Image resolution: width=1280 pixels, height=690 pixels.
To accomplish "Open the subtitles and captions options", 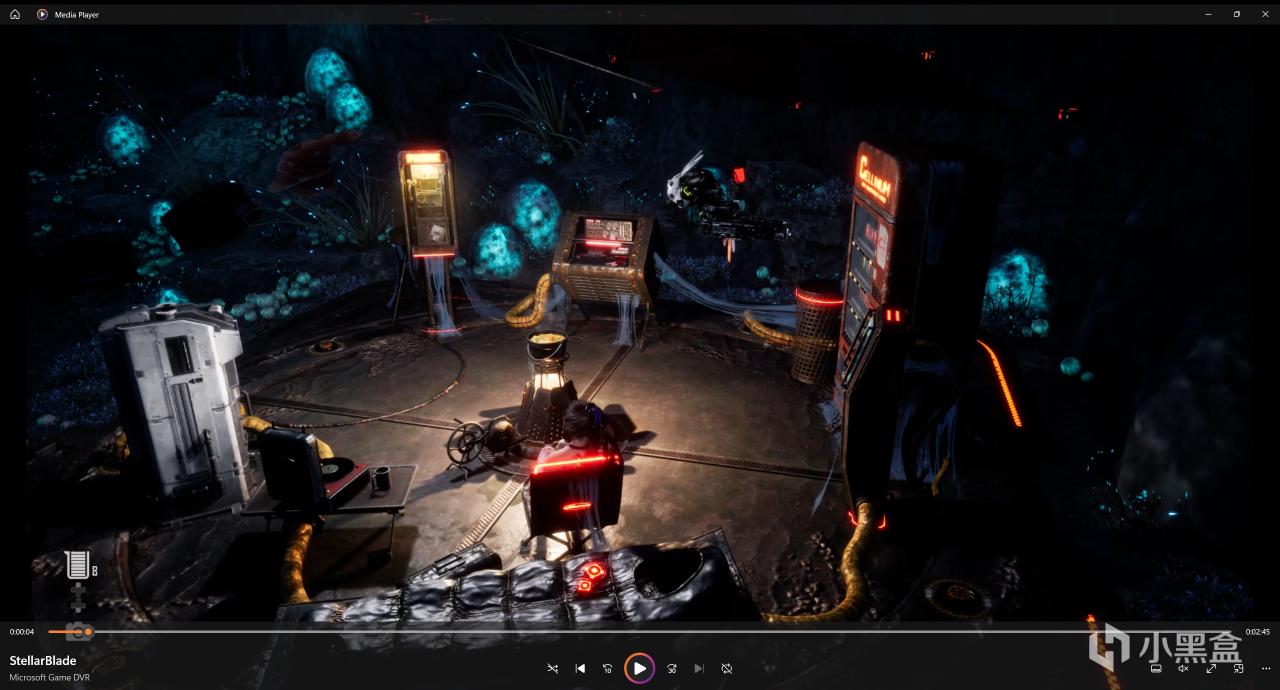I will 1156,668.
